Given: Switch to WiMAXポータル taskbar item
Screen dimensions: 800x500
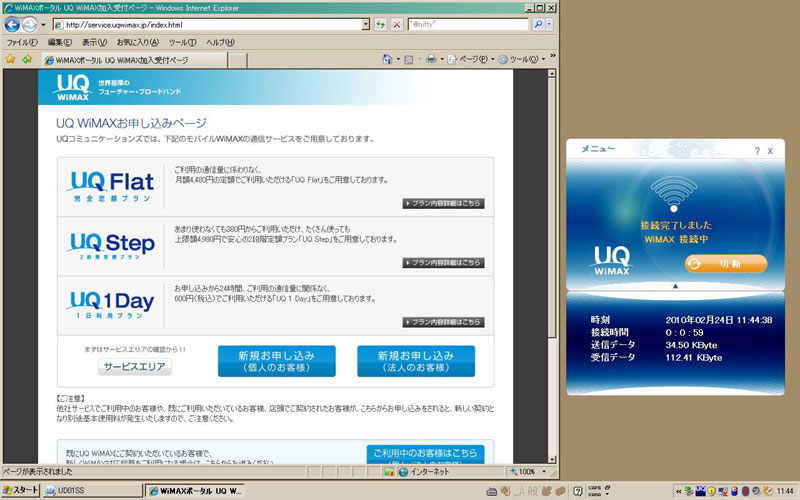Looking at the screenshot, I should pyautogui.click(x=195, y=491).
